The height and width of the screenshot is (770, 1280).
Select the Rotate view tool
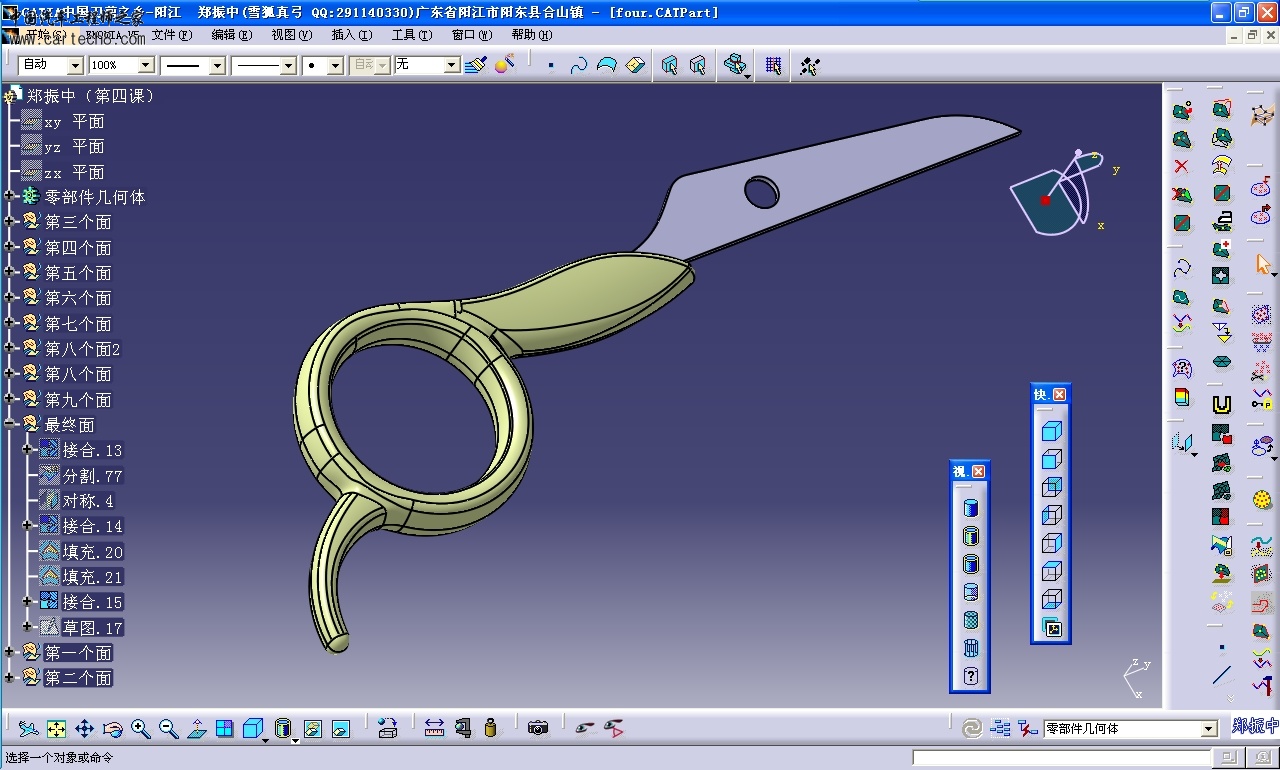click(x=113, y=729)
